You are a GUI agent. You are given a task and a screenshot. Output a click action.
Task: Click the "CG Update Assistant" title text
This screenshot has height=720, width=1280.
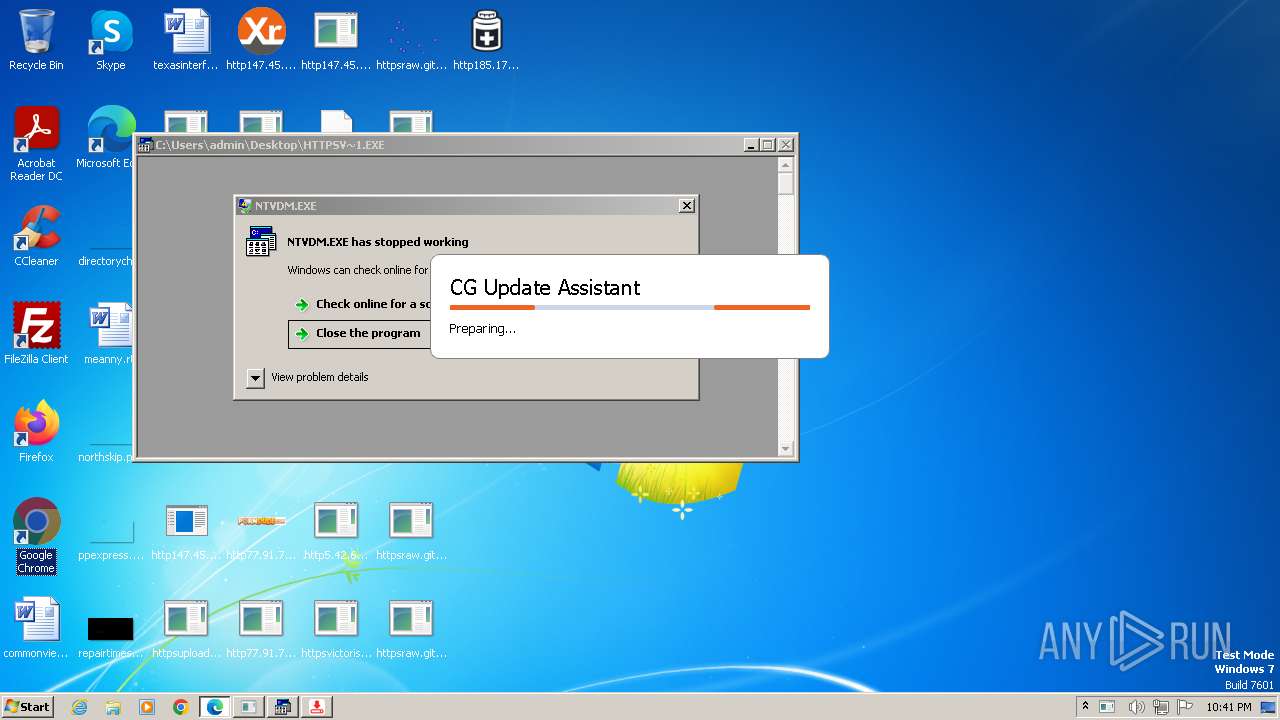click(x=545, y=288)
